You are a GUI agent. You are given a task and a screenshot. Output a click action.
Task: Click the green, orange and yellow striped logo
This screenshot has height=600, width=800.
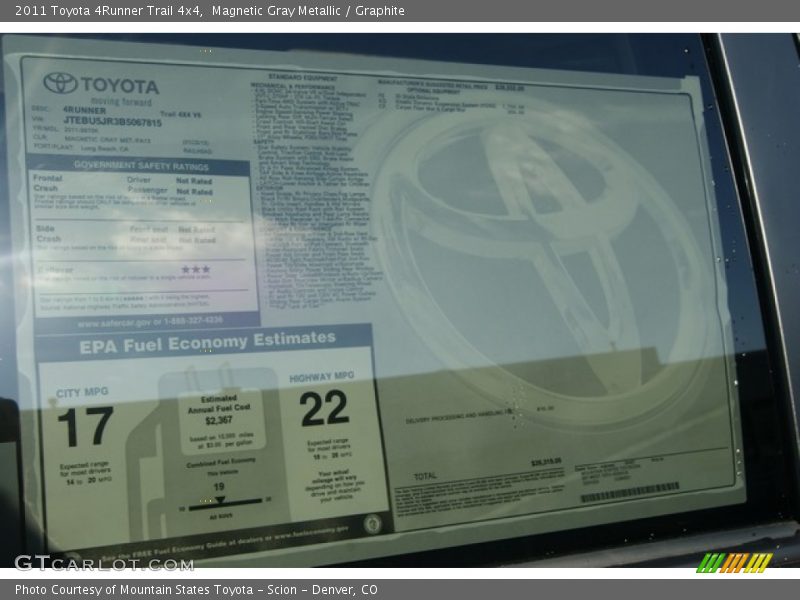[734, 562]
